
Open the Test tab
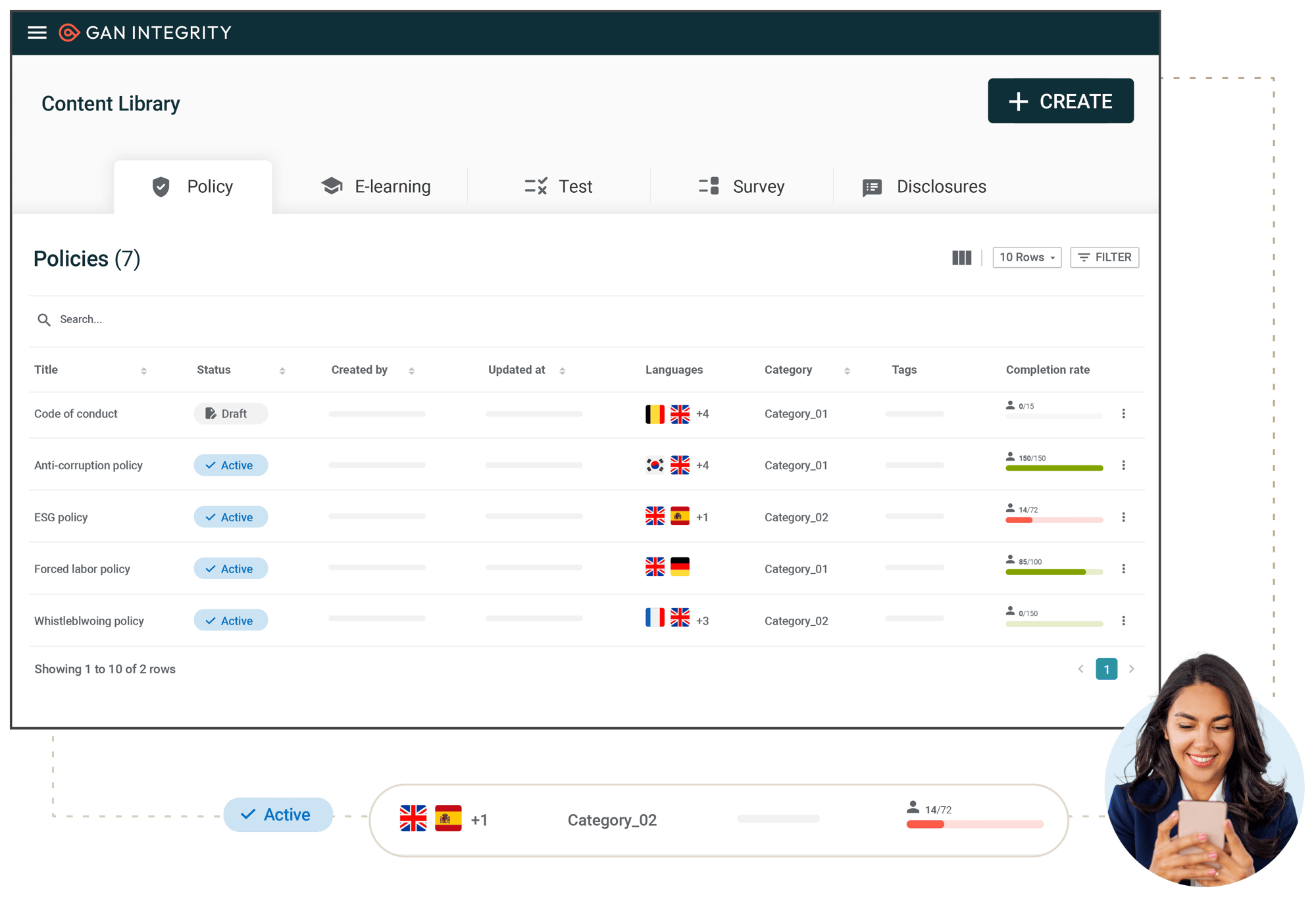point(559,186)
